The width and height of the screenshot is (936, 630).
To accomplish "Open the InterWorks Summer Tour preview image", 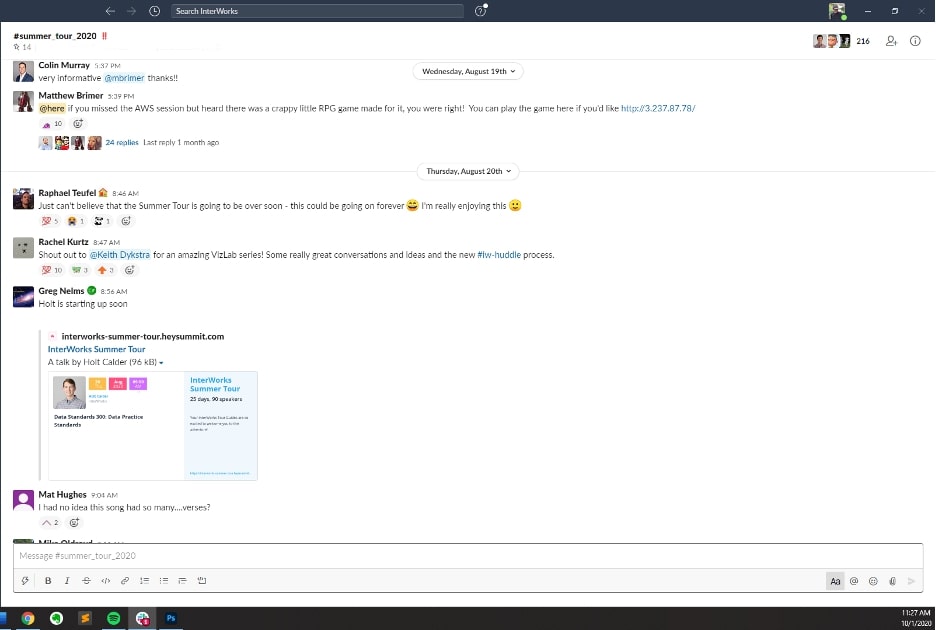I will [x=153, y=426].
